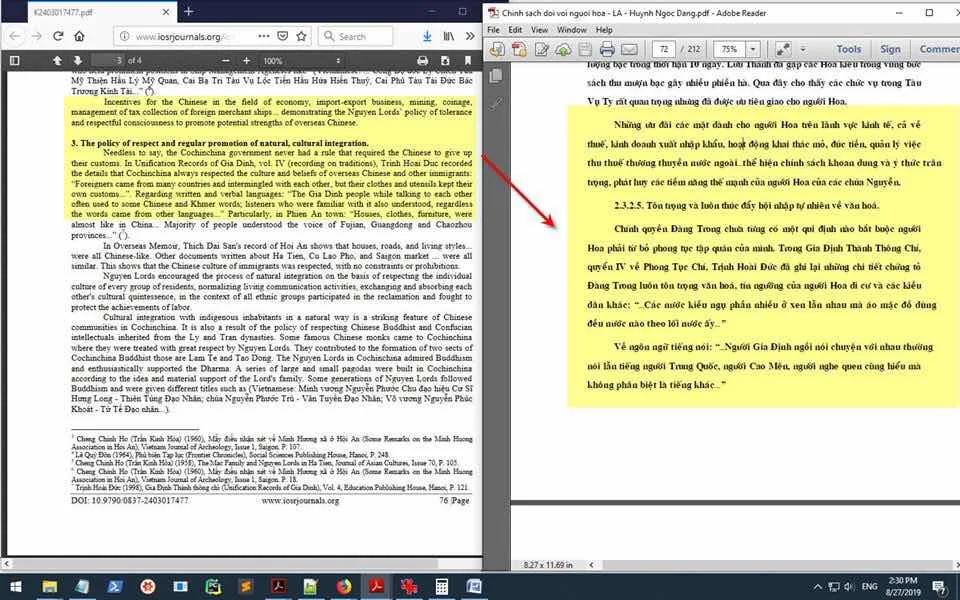This screenshot has height=600, width=960.
Task: Show hidden system tray icons
Action: click(817, 587)
